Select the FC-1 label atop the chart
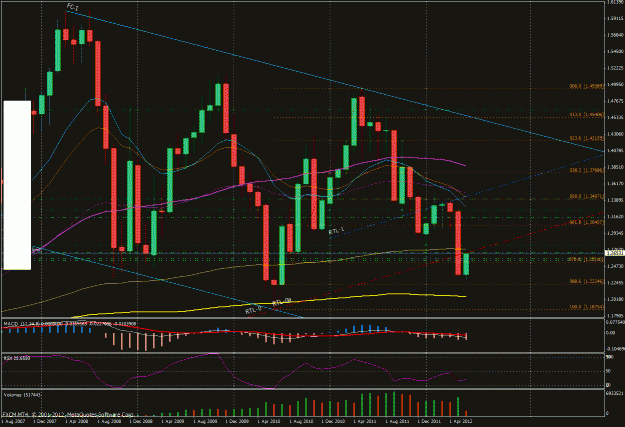Viewport: 625px width, 427px height. 72,6
